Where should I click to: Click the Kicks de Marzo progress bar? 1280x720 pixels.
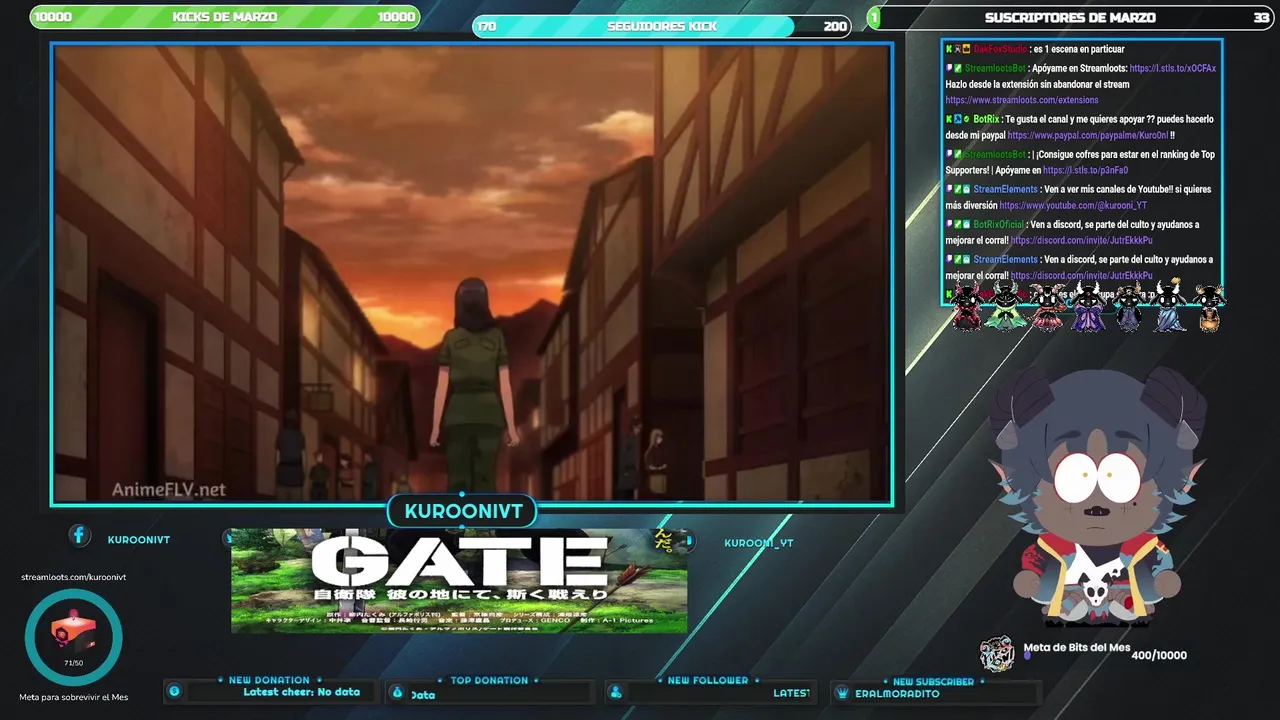click(225, 17)
